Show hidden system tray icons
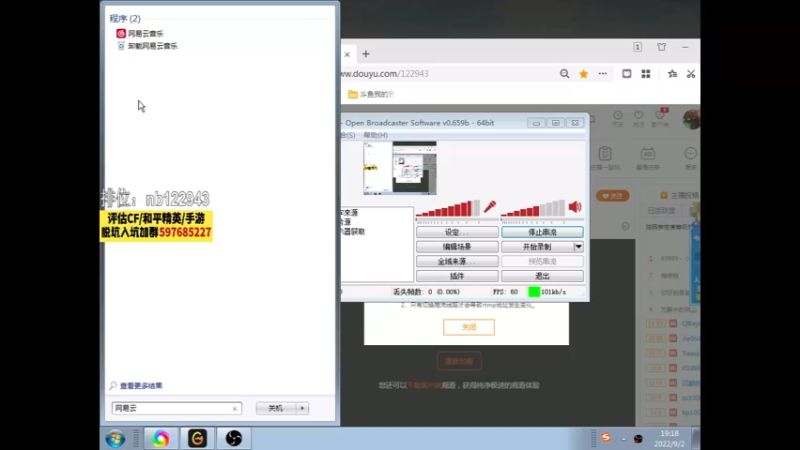 click(x=623, y=439)
